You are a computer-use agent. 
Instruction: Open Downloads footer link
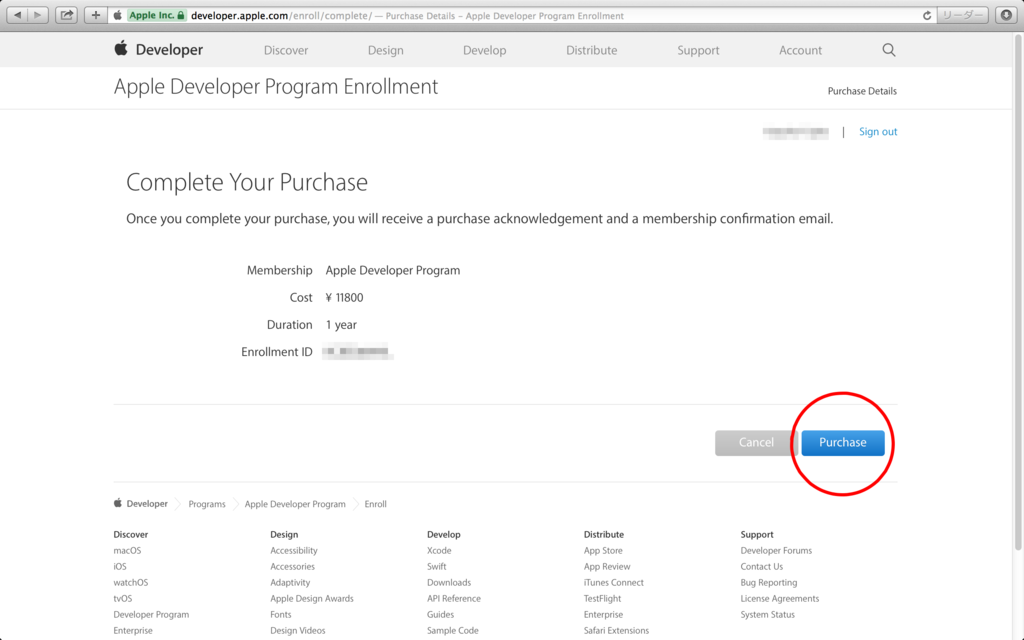pos(449,583)
